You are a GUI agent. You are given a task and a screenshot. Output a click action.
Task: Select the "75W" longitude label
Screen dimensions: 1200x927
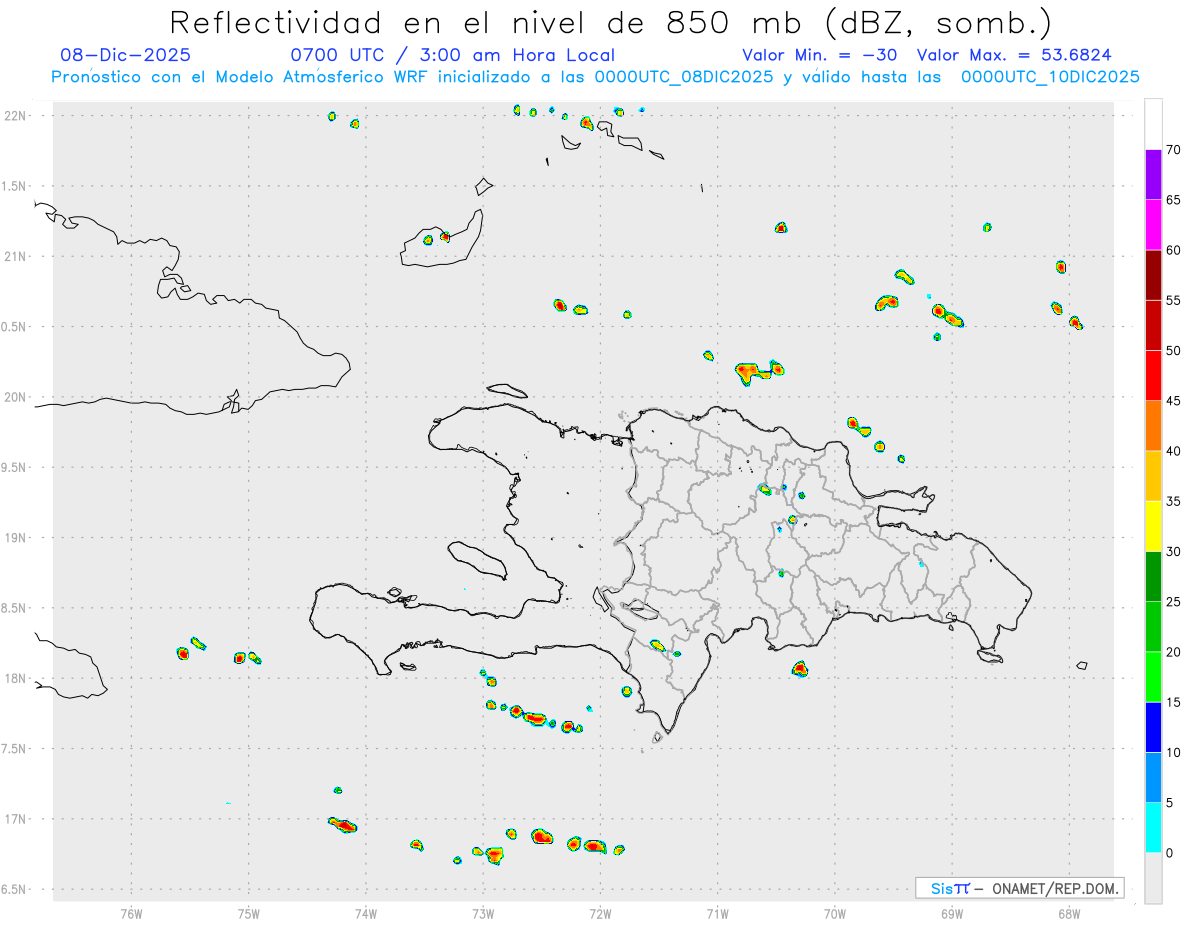coord(249,912)
